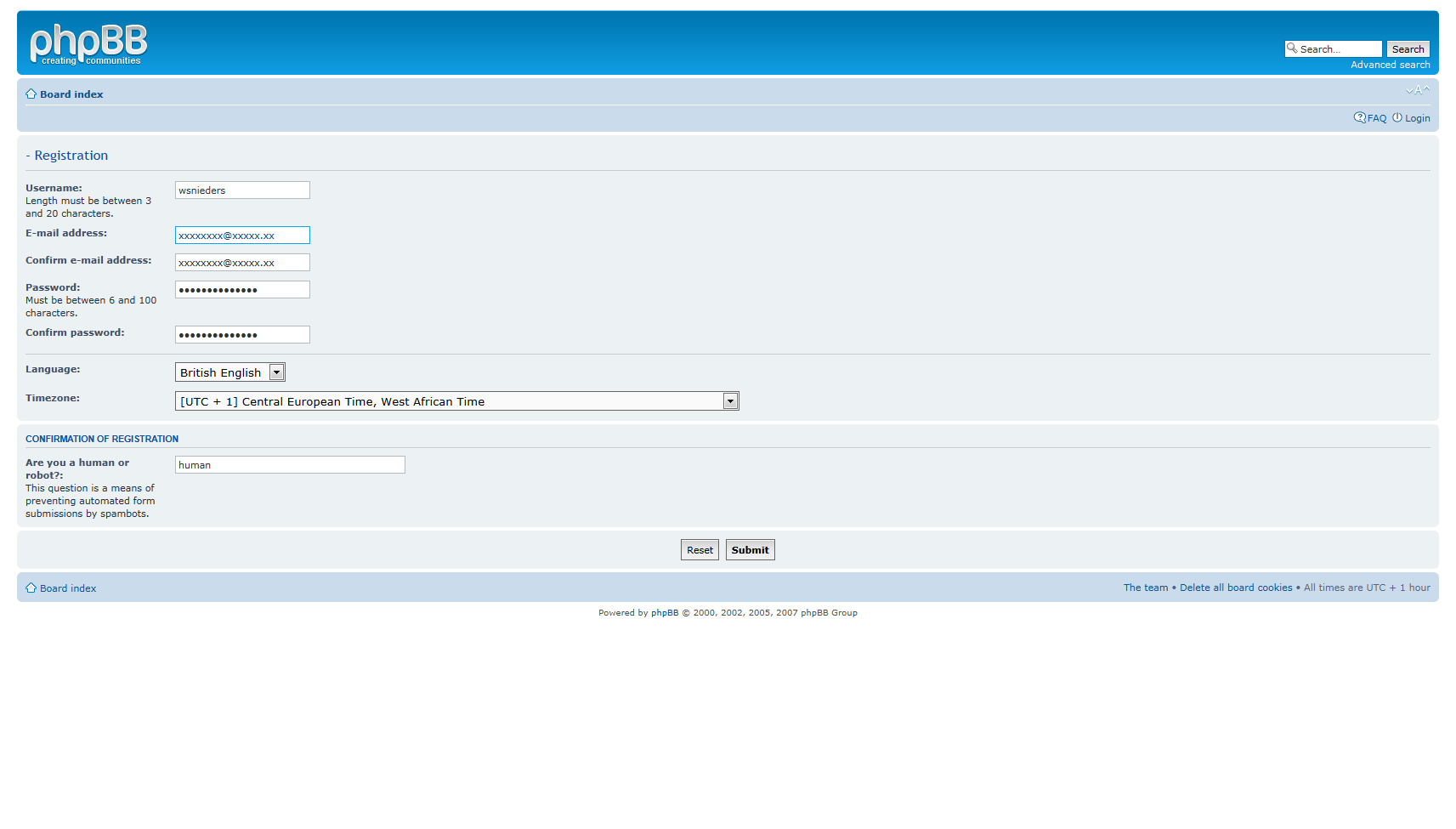
Task: Click the Login power icon
Action: pyautogui.click(x=1397, y=118)
